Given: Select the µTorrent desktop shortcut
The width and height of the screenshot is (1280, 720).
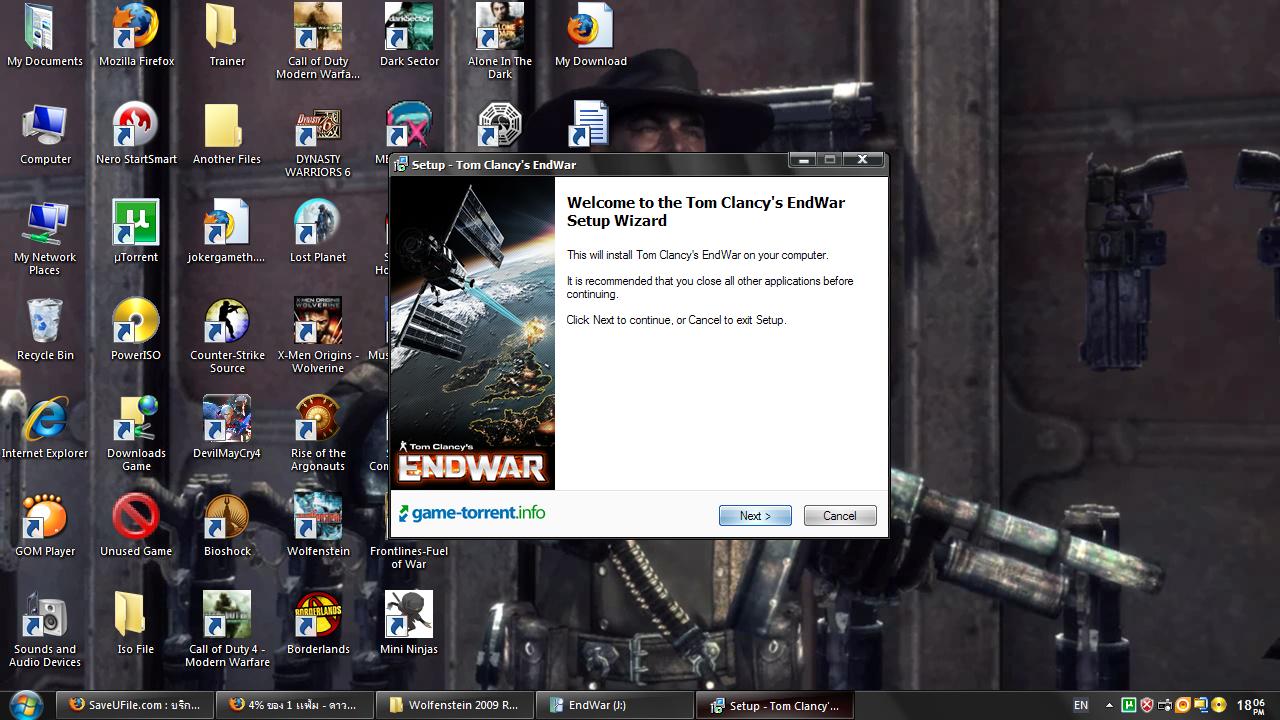Looking at the screenshot, I should (136, 232).
